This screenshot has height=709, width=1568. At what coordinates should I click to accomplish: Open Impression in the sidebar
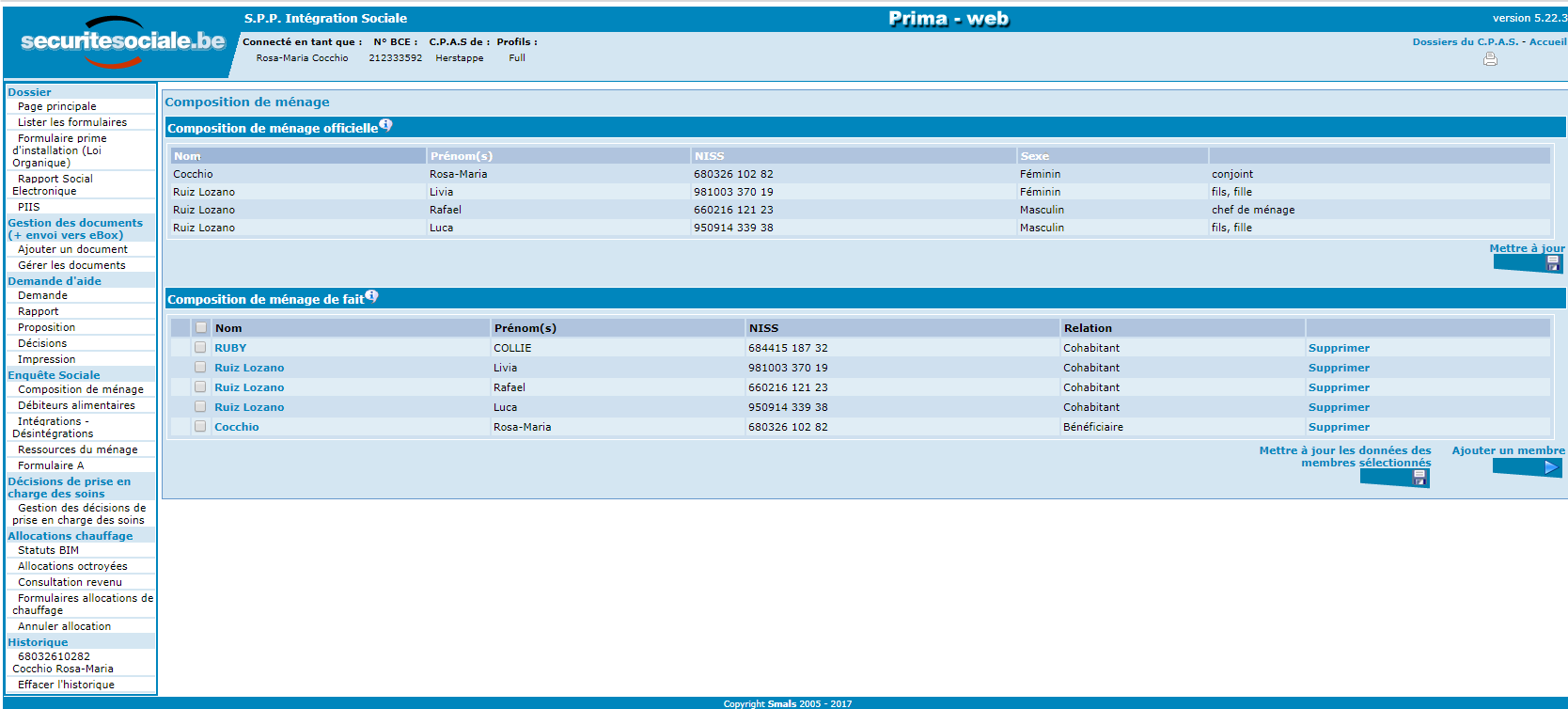(46, 359)
